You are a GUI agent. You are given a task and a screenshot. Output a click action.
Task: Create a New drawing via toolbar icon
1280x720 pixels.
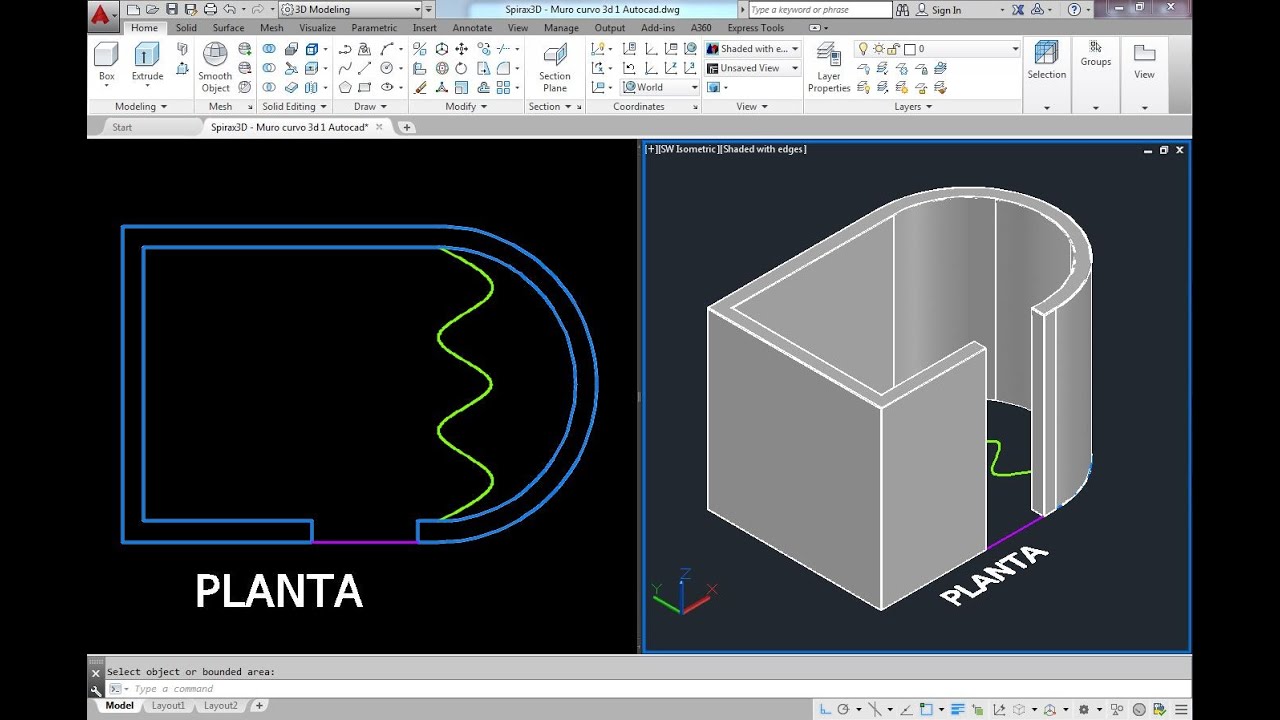coord(133,9)
